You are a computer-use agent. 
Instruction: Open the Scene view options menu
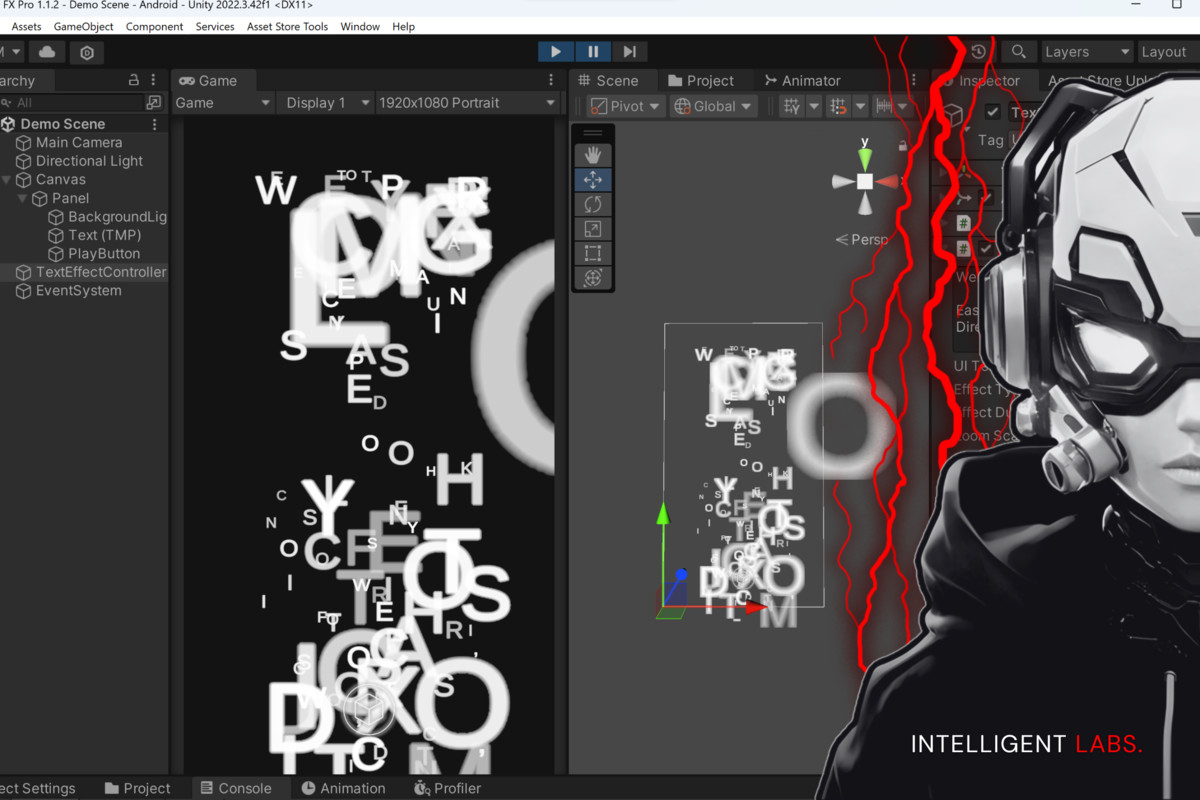coord(913,80)
